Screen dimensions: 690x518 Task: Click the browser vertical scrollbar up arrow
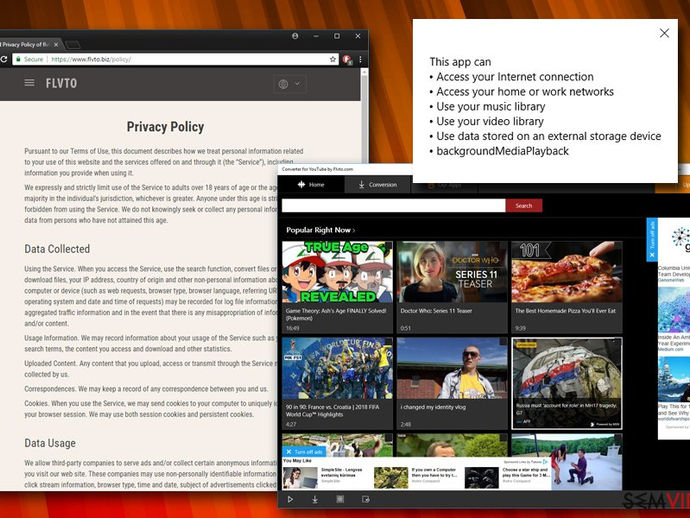coord(364,73)
